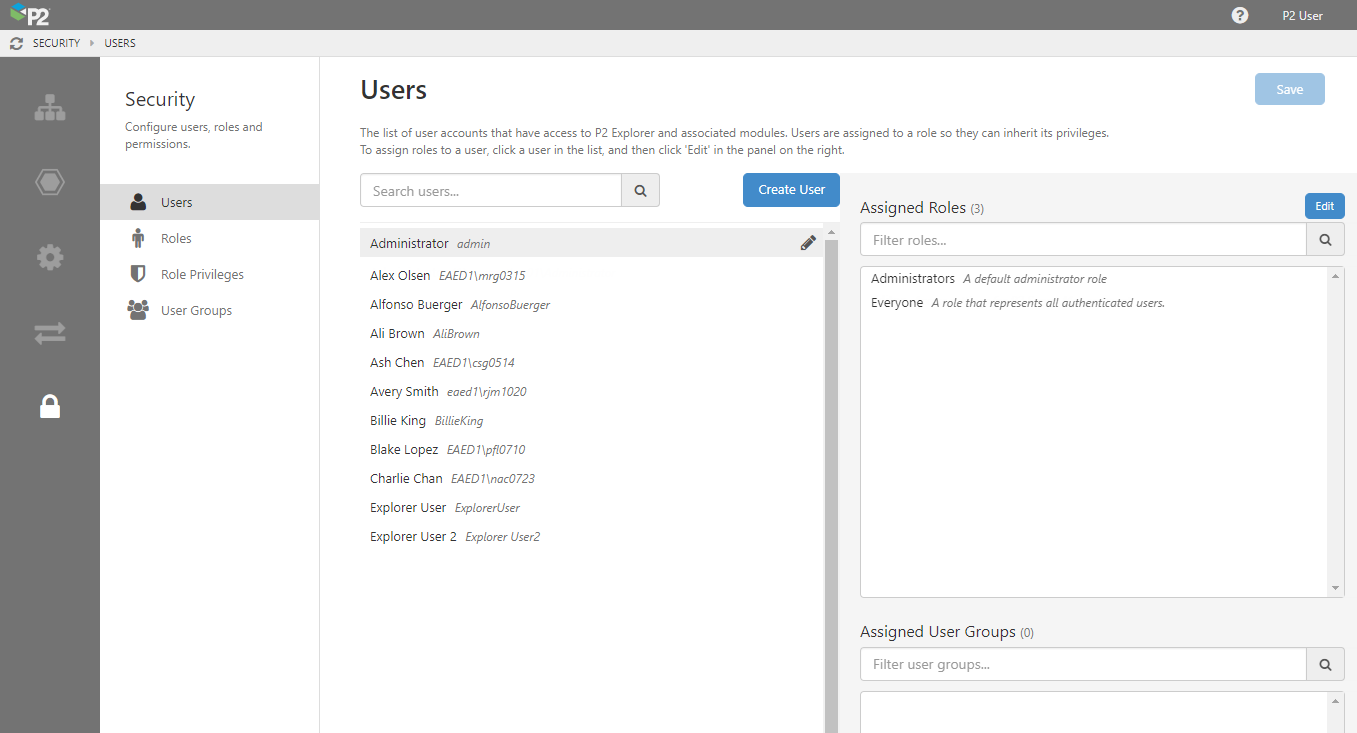This screenshot has width=1357, height=733.
Task: Open the help question mark icon
Action: coord(1240,15)
